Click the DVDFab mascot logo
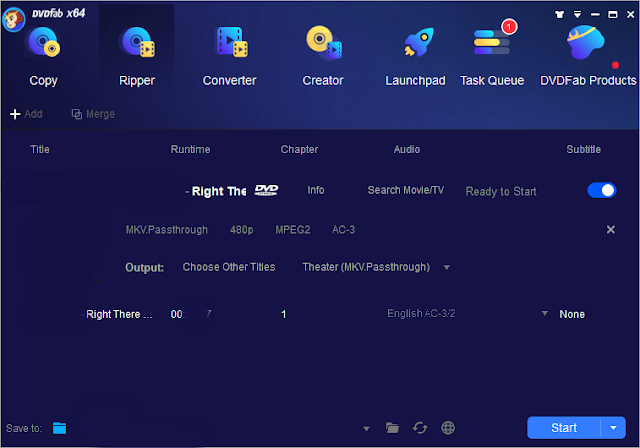640x448 pixels. tap(13, 19)
